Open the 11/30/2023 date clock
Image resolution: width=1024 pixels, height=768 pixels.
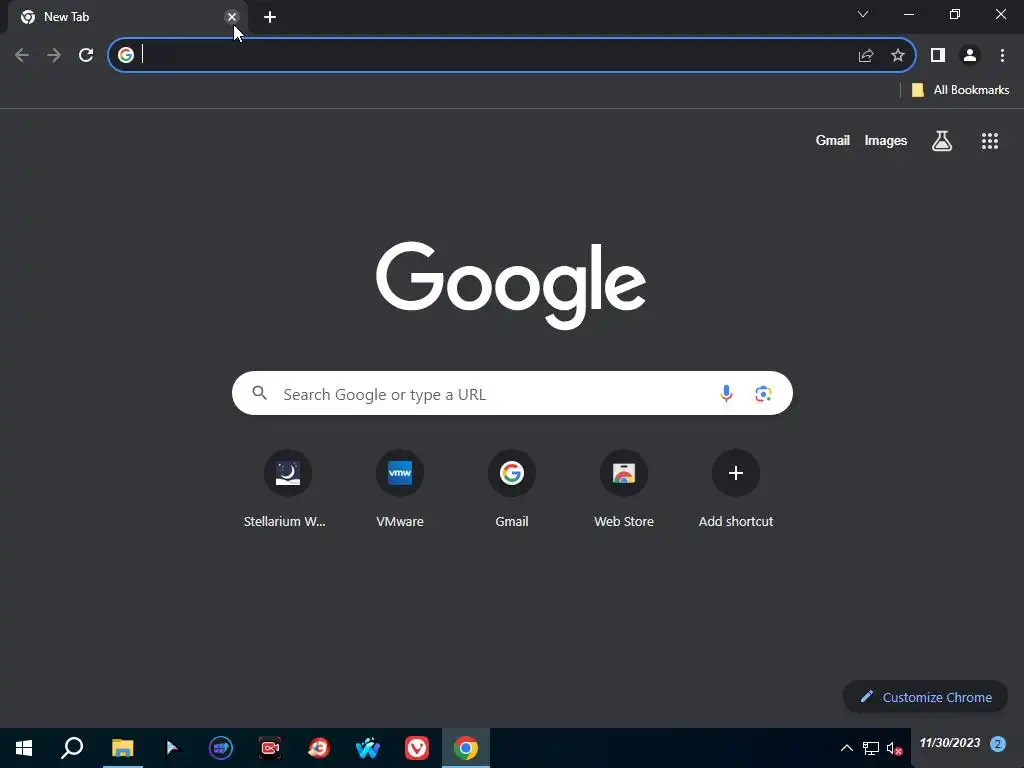tap(950, 743)
